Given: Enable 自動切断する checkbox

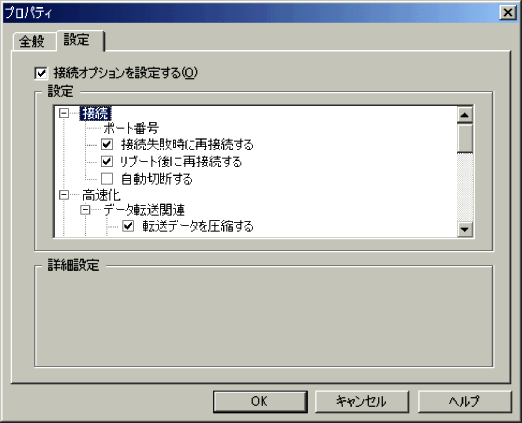Looking at the screenshot, I should coord(107,179).
